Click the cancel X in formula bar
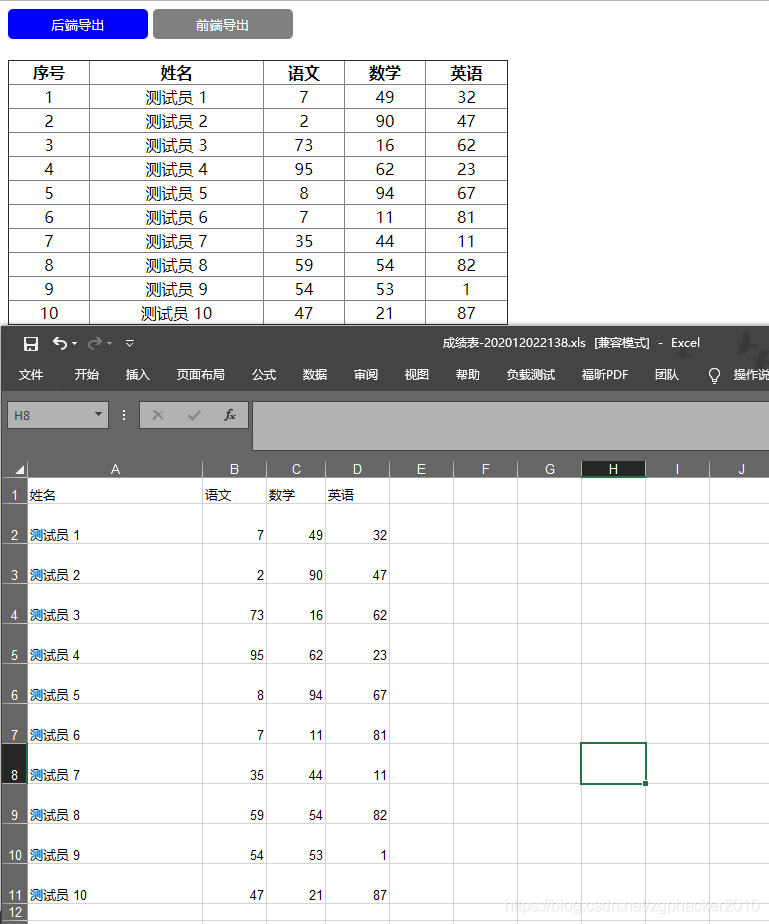The image size is (769, 924). (158, 415)
